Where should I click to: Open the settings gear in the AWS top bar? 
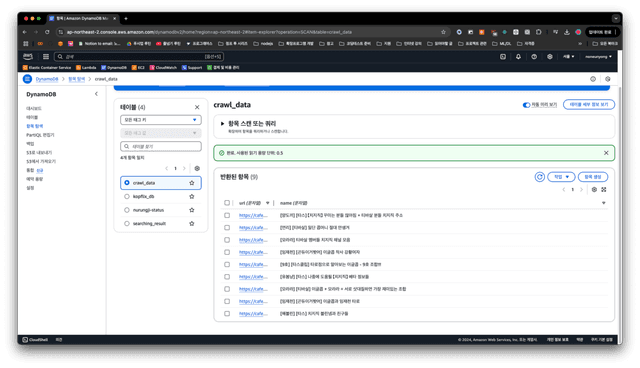(549, 57)
